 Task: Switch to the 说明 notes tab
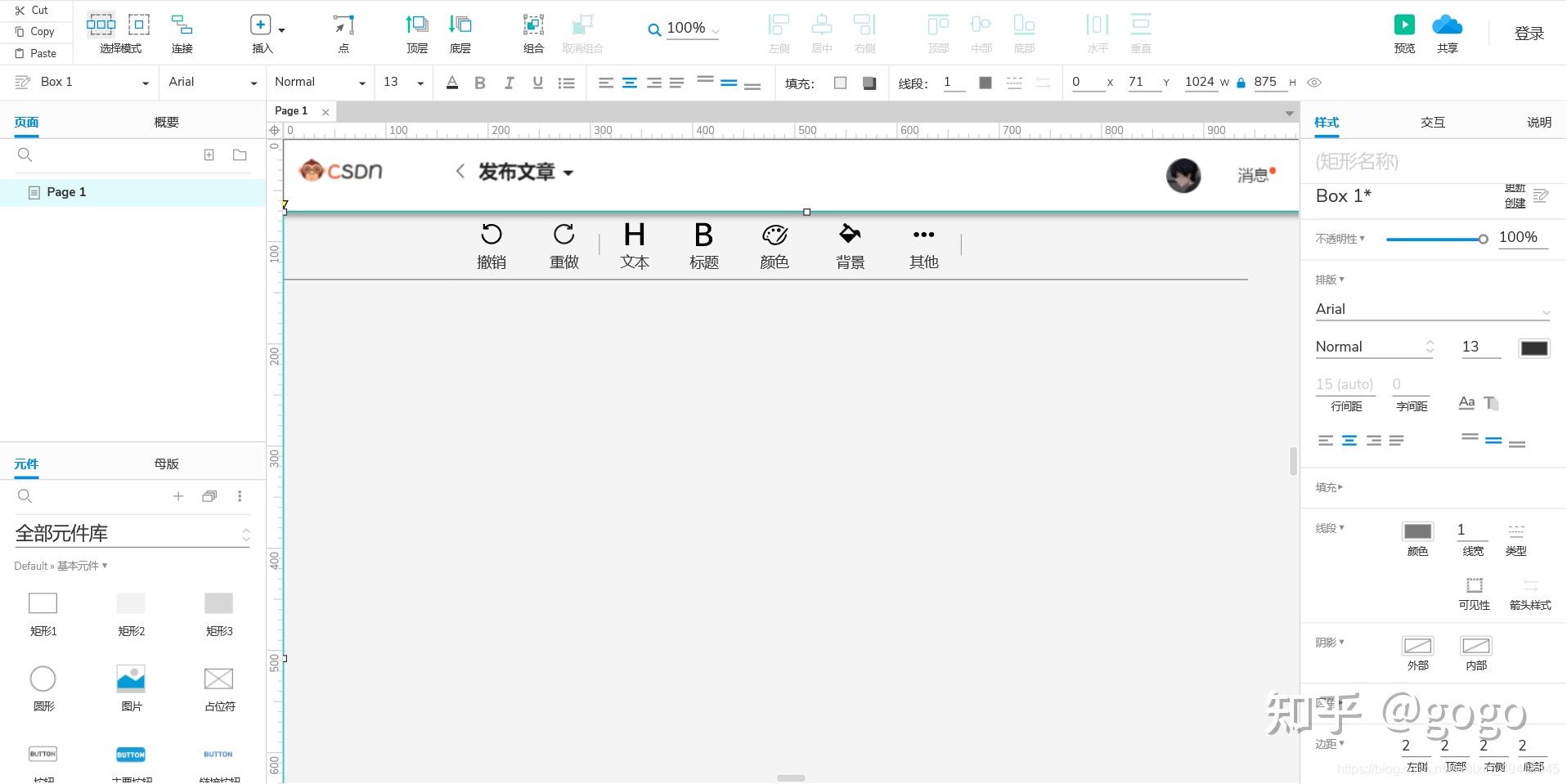click(1539, 122)
